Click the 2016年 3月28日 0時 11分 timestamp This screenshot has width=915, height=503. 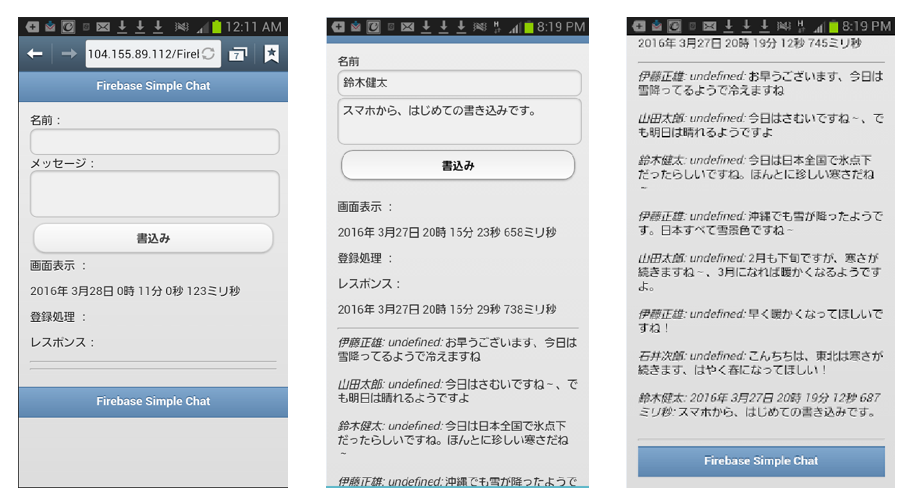(135, 291)
